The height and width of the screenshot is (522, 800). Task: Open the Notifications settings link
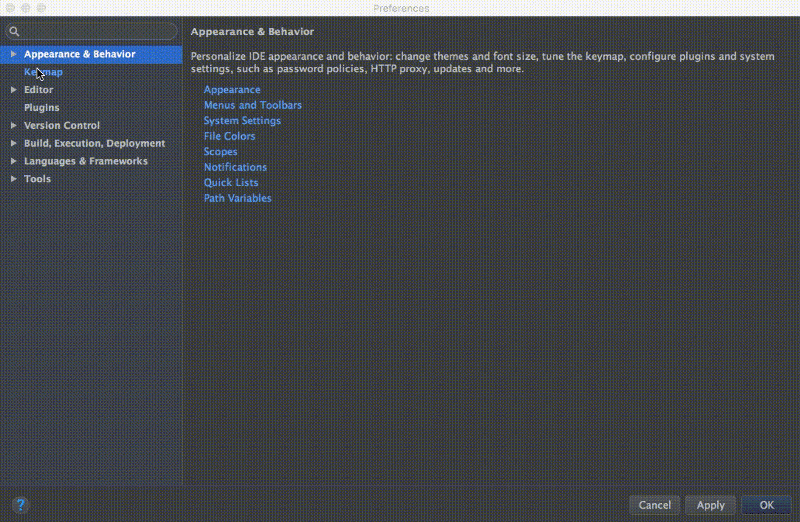point(235,167)
